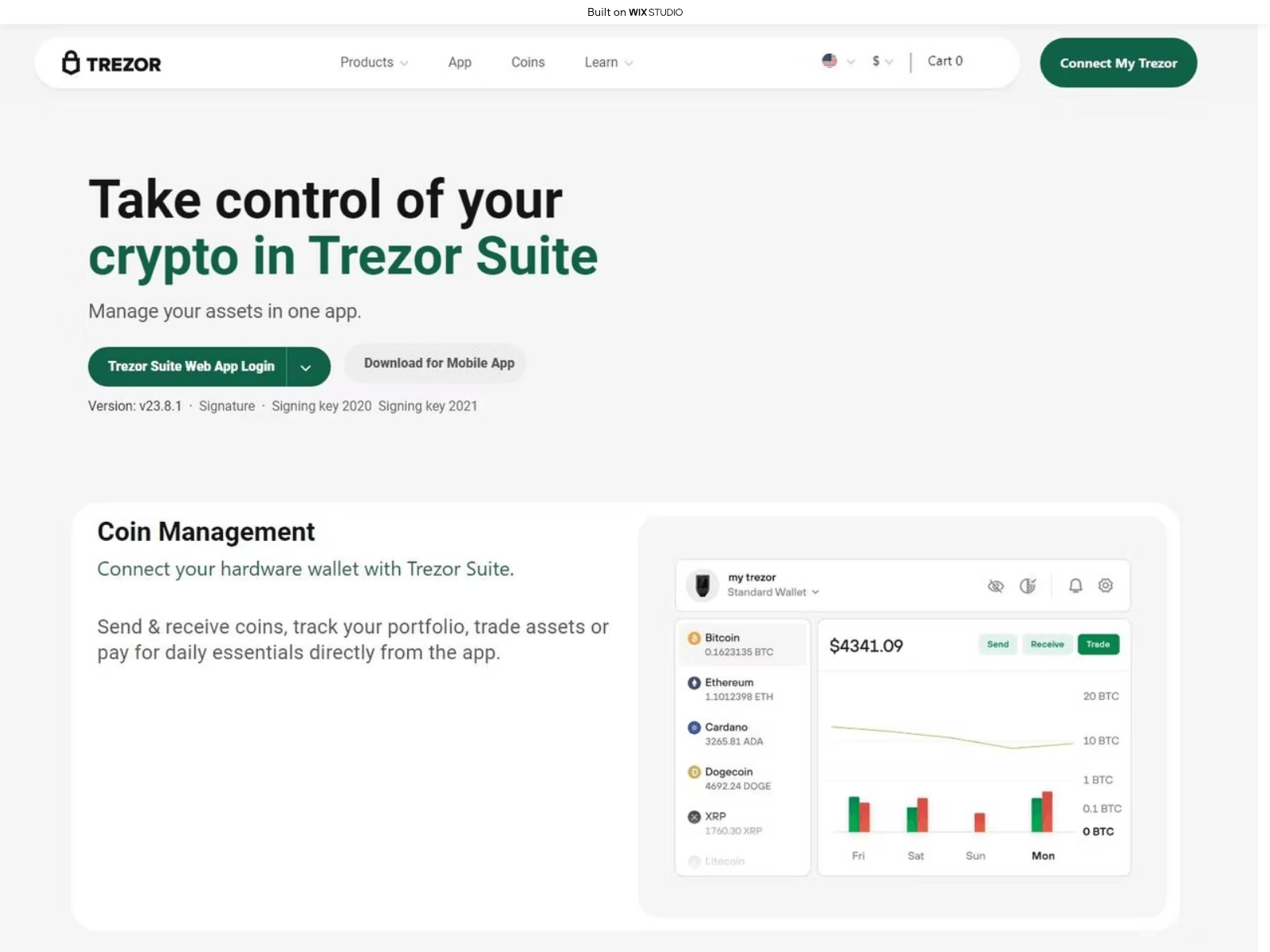The image size is (1270, 952).
Task: Open the dollar currency dropdown
Action: (x=882, y=61)
